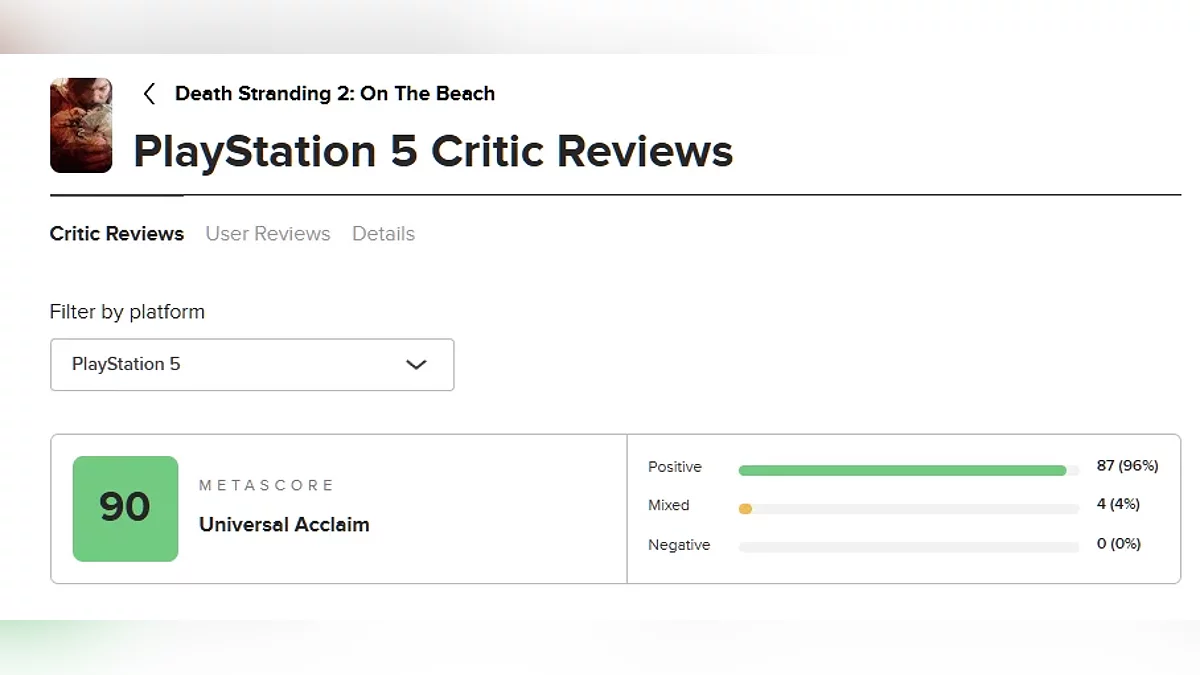
Task: Click the back chevron arrow icon
Action: [149, 94]
